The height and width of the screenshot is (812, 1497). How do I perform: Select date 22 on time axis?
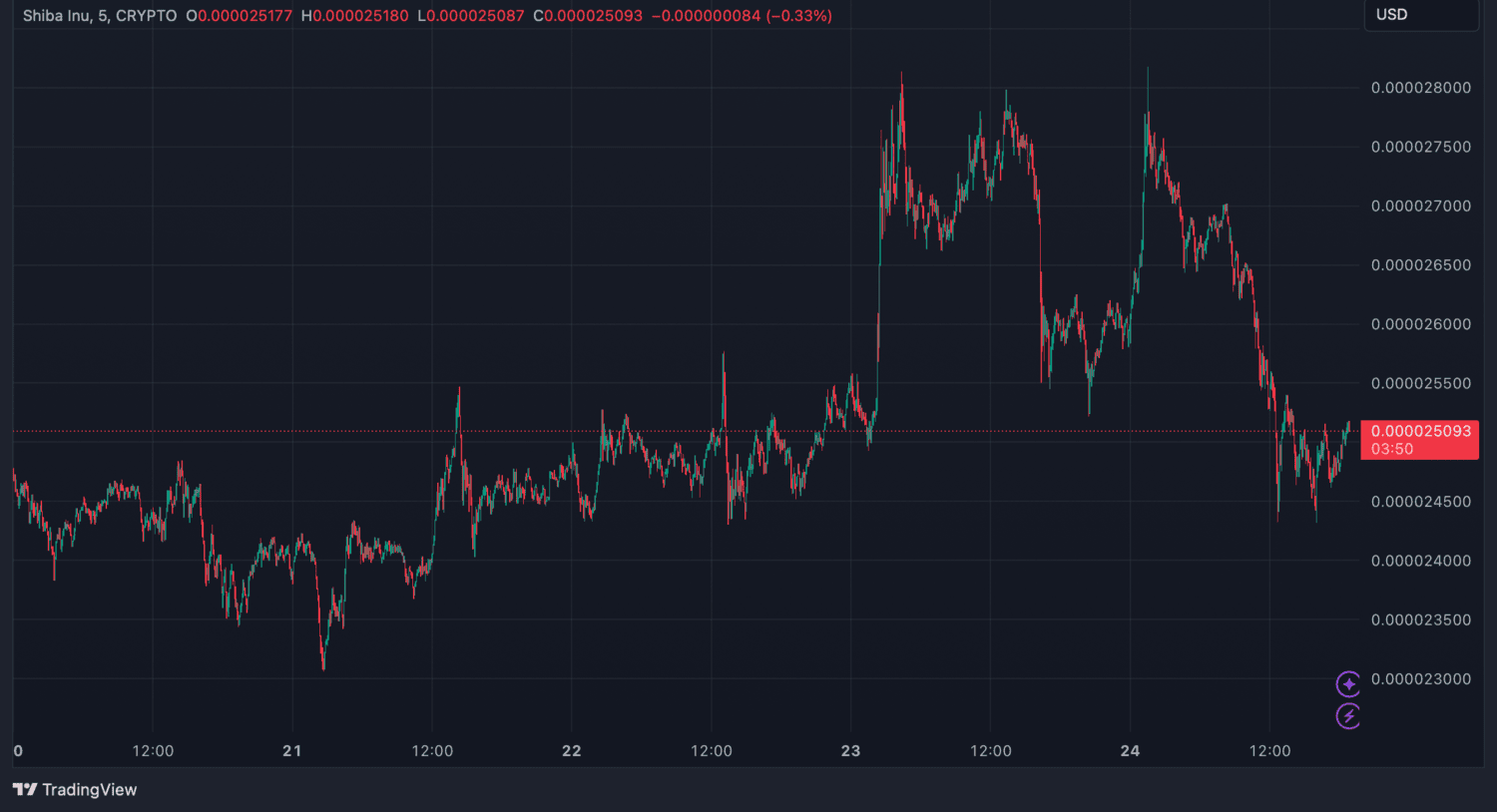pyautogui.click(x=571, y=751)
